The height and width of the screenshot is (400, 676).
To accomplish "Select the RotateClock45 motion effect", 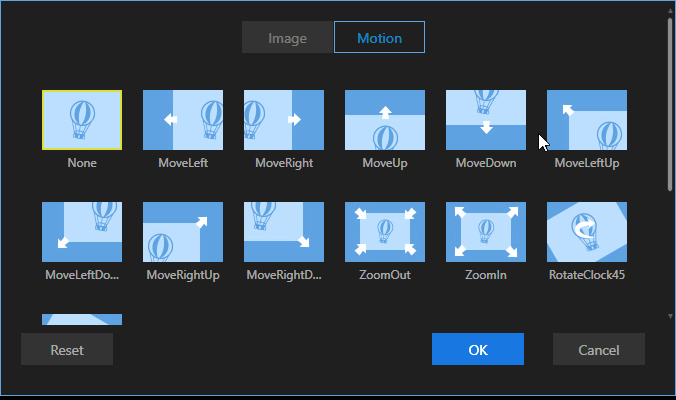I will pyautogui.click(x=587, y=232).
